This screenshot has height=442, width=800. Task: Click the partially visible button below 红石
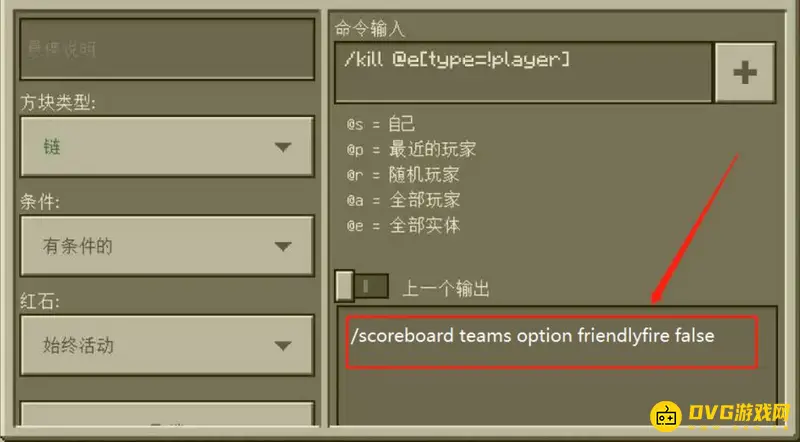click(167, 413)
